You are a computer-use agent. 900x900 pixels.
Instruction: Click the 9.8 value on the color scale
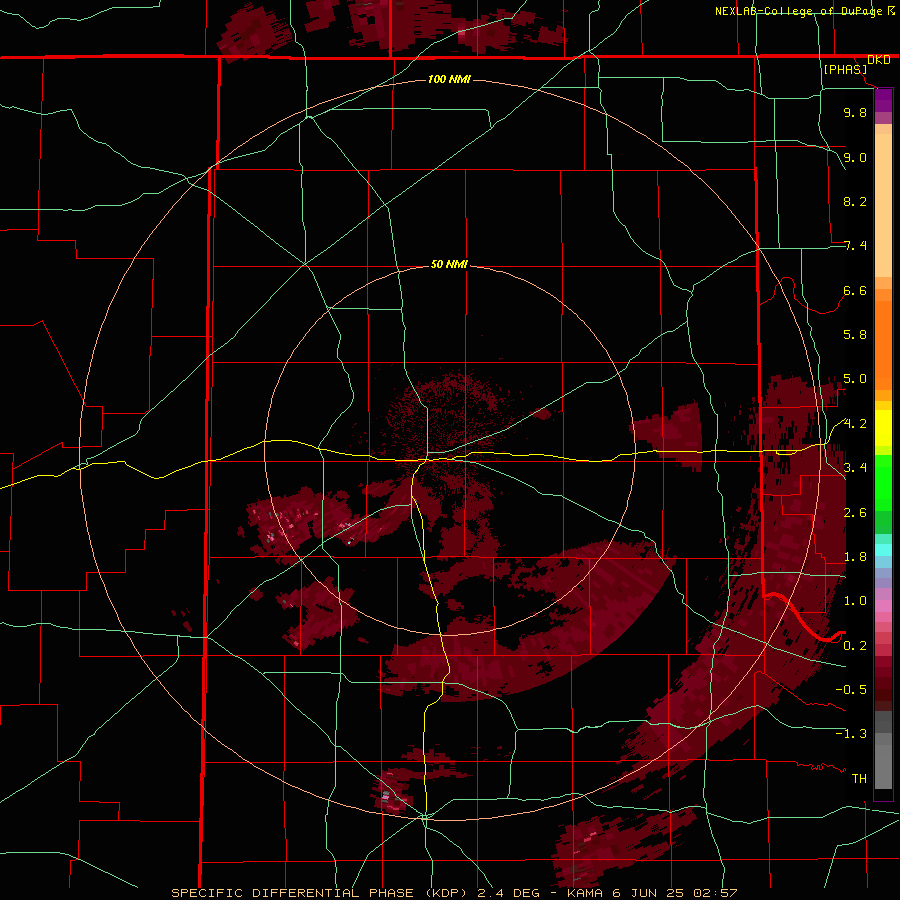click(x=855, y=112)
